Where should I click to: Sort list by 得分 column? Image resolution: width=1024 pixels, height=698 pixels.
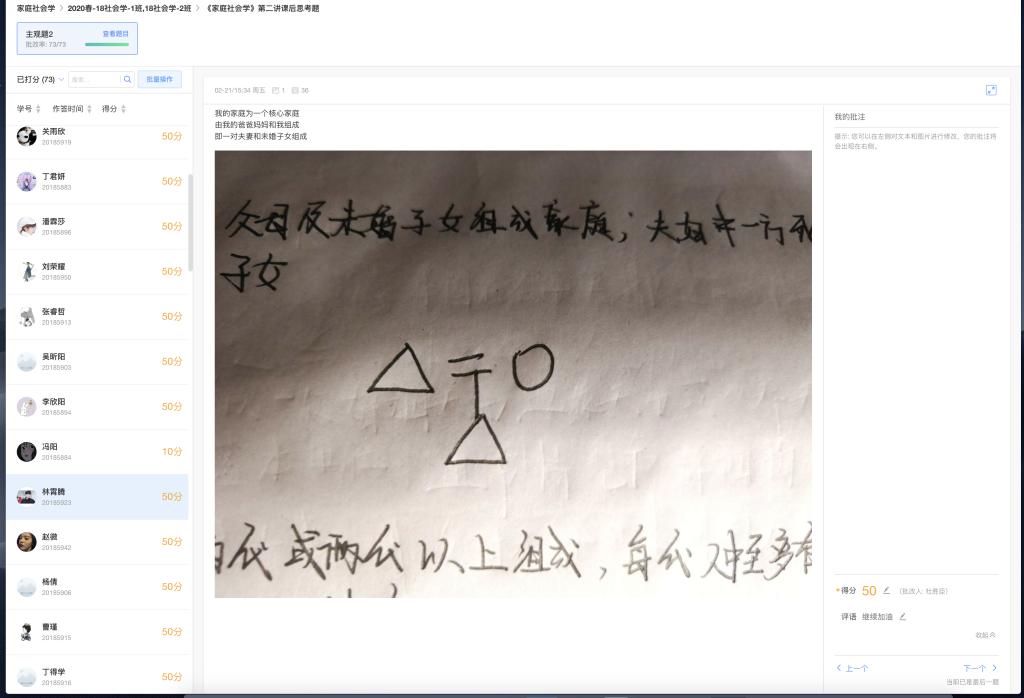point(114,109)
